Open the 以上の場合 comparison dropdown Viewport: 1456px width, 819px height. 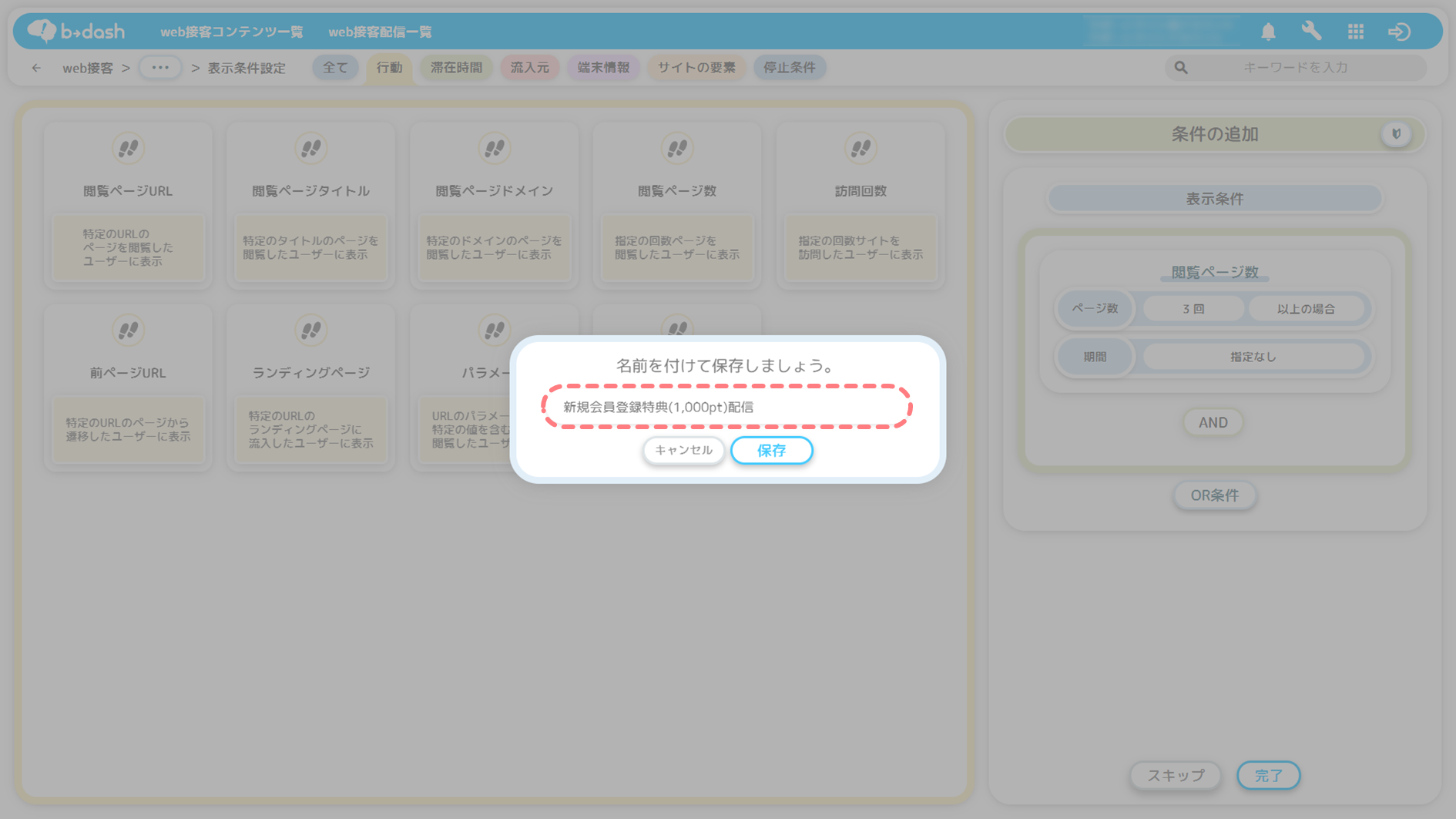click(1306, 309)
